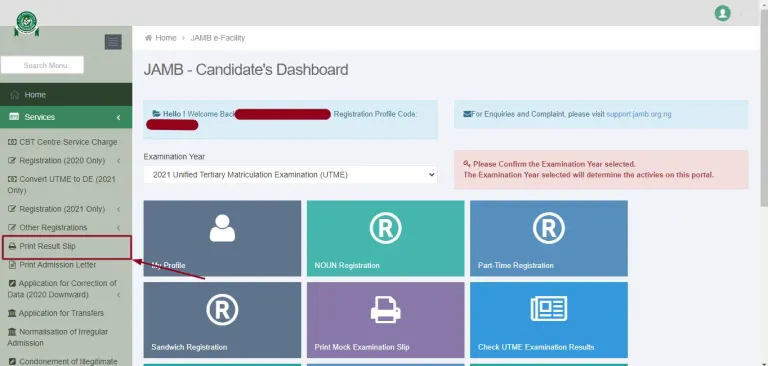Open Check UTME Examination Results label
Image resolution: width=768 pixels, height=366 pixels.
pos(536,347)
